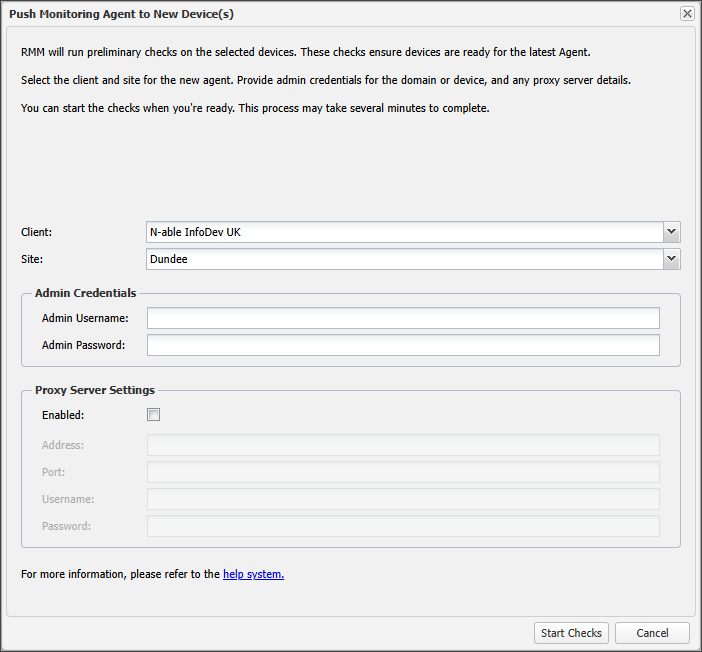This screenshot has height=652, width=702.
Task: Click the "Enabled:" proxy label
Action: click(x=63, y=414)
